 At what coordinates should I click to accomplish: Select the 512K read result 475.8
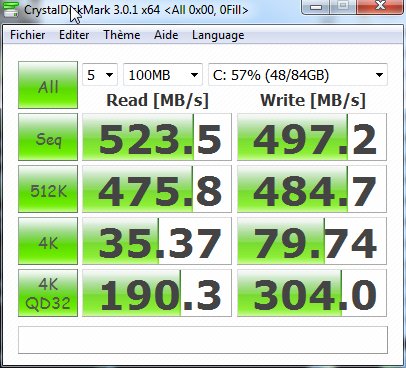pyautogui.click(x=157, y=189)
